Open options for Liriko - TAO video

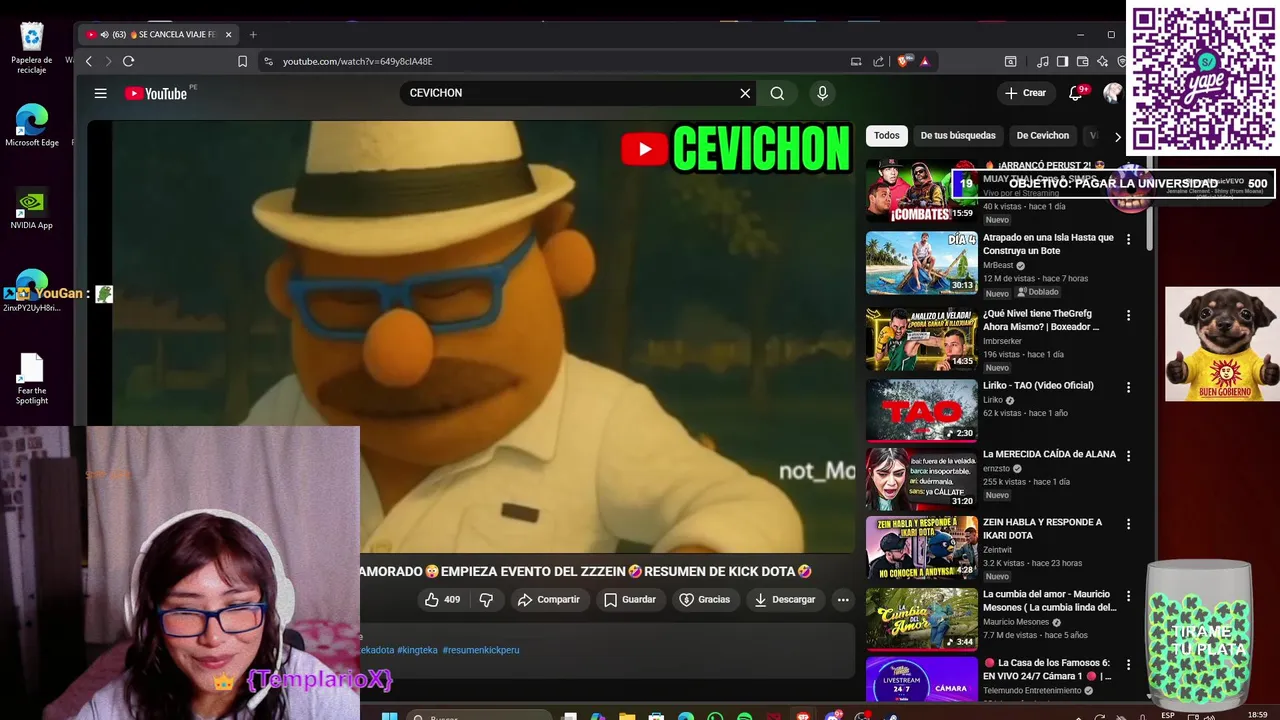[1128, 387]
